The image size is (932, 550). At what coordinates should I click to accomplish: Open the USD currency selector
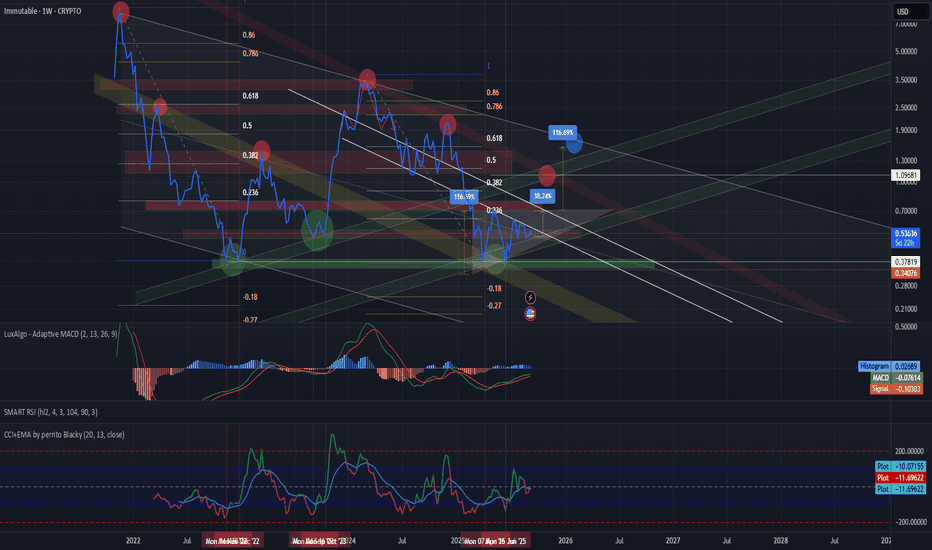[901, 12]
